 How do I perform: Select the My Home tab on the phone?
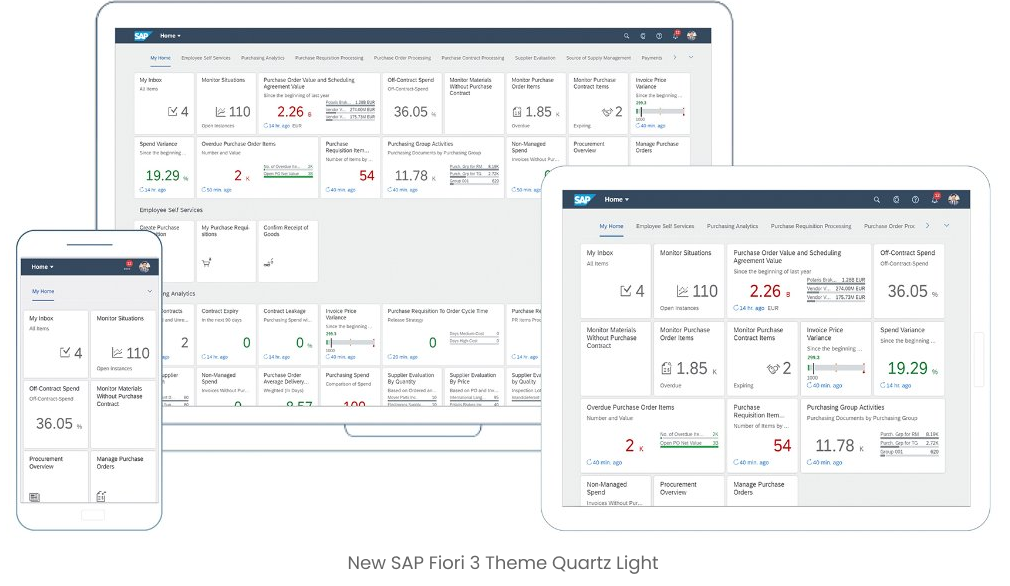coord(43,291)
